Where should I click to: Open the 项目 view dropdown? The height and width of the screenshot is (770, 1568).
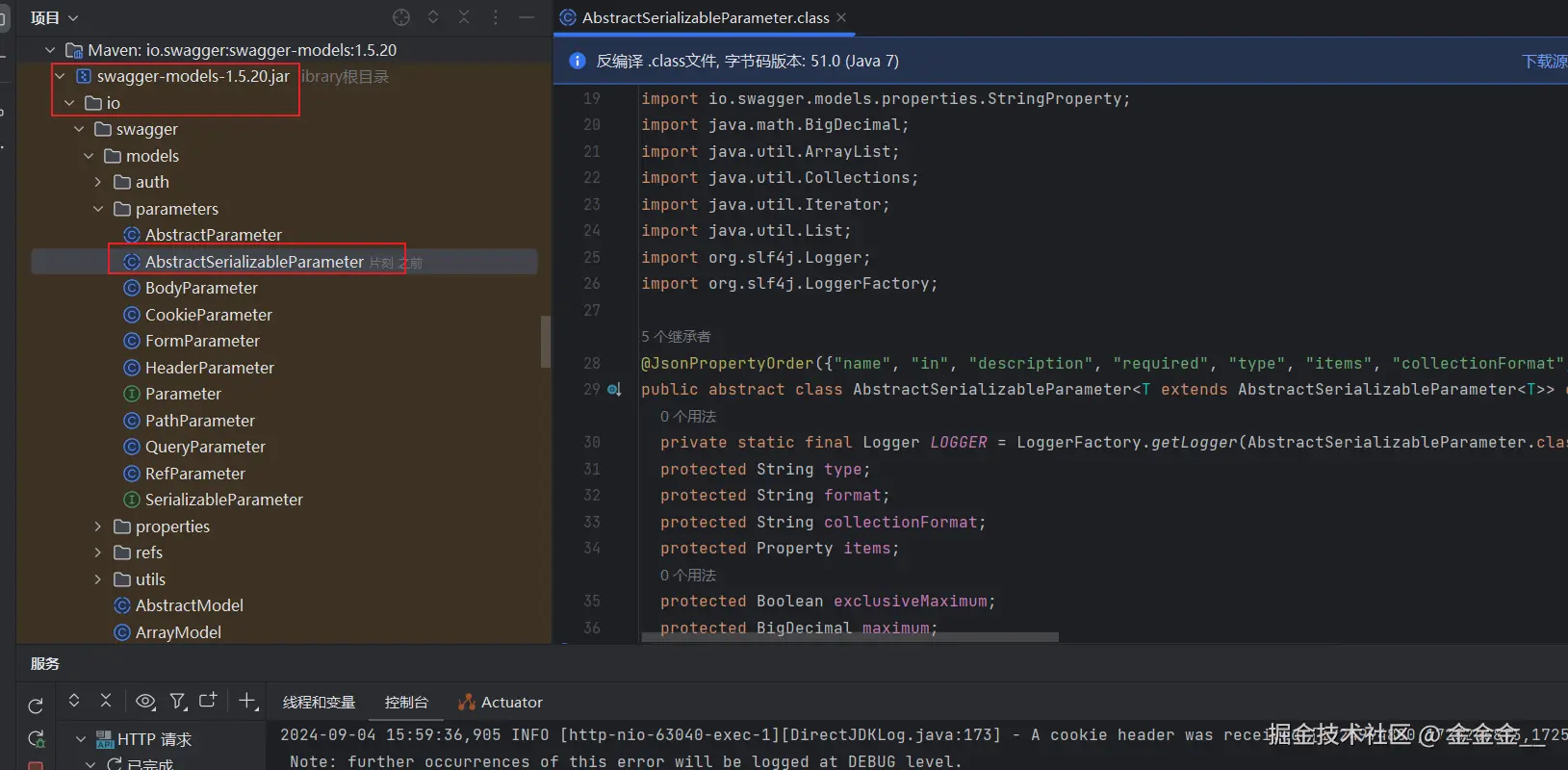tap(54, 17)
